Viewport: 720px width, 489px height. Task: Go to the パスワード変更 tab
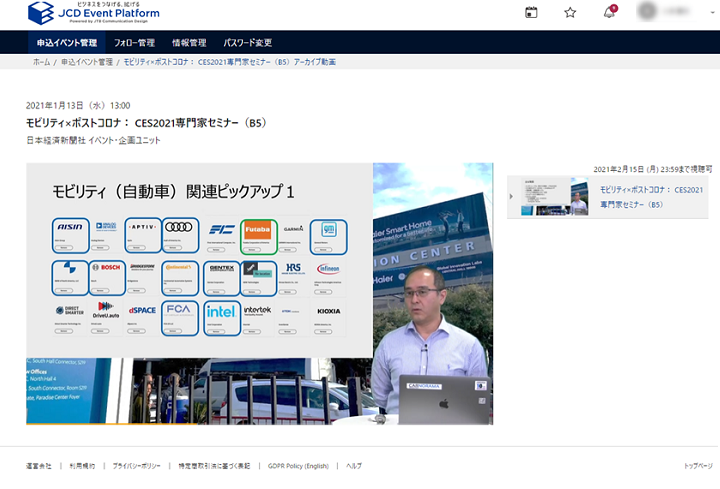[248, 43]
